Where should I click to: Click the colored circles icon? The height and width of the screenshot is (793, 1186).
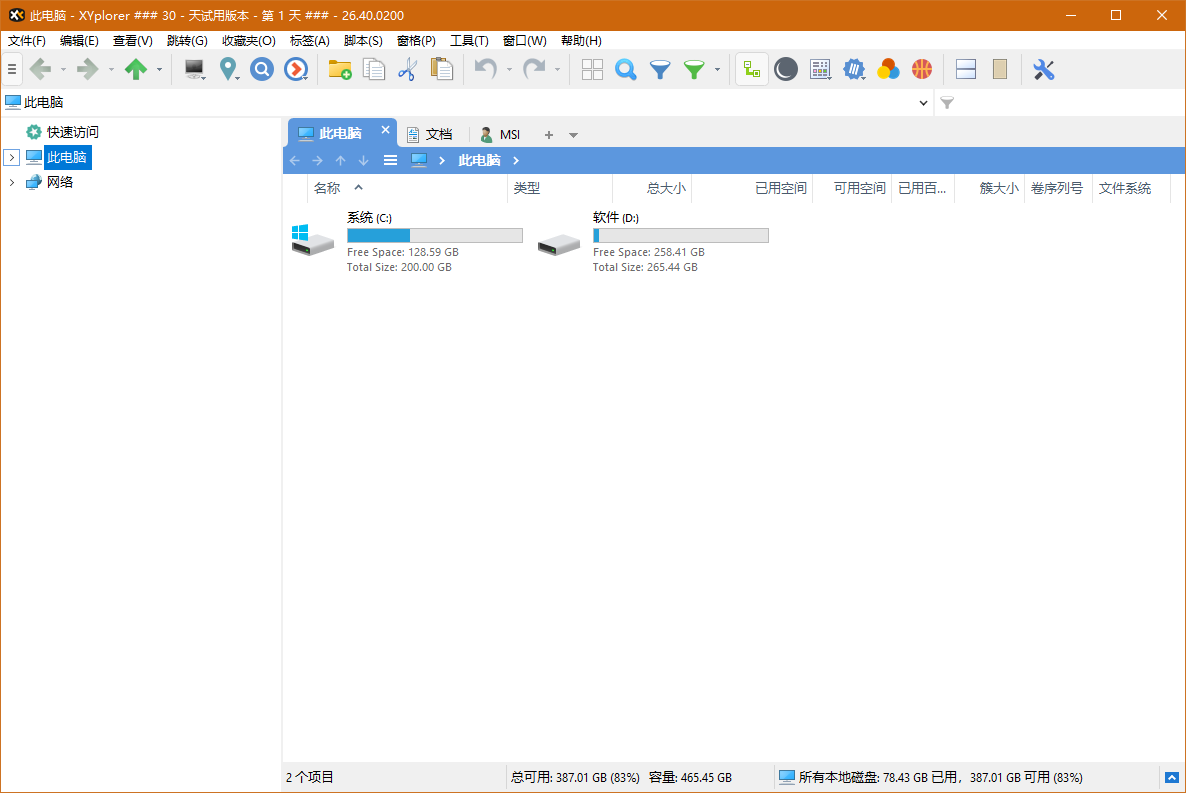(888, 70)
